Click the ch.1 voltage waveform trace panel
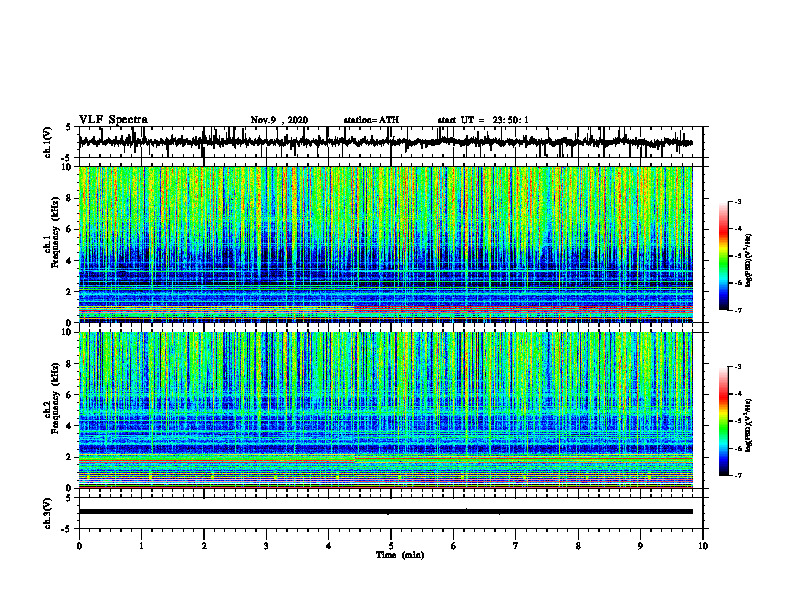 pyautogui.click(x=391, y=142)
